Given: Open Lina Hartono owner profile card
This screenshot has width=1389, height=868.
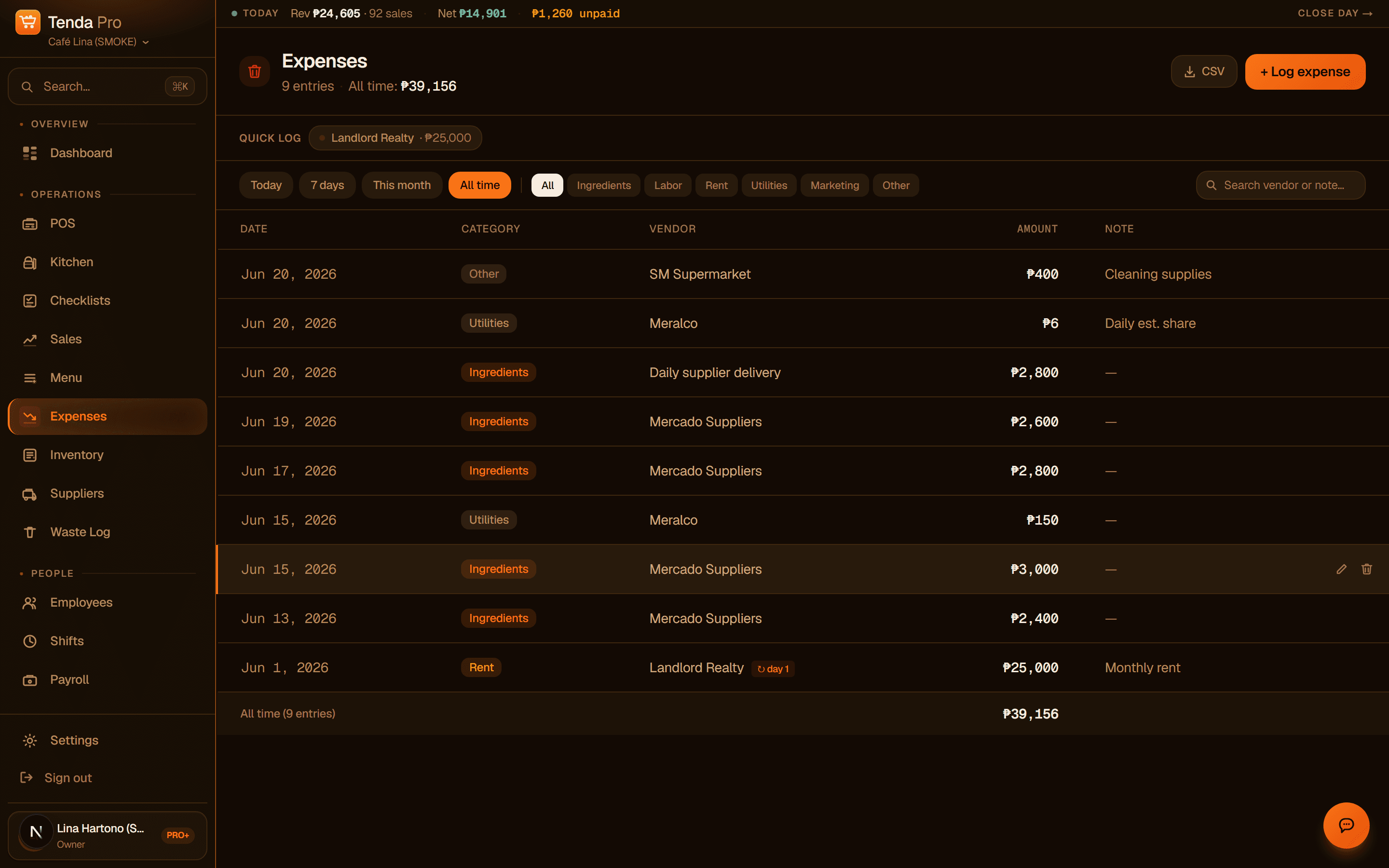Looking at the screenshot, I should 108,835.
